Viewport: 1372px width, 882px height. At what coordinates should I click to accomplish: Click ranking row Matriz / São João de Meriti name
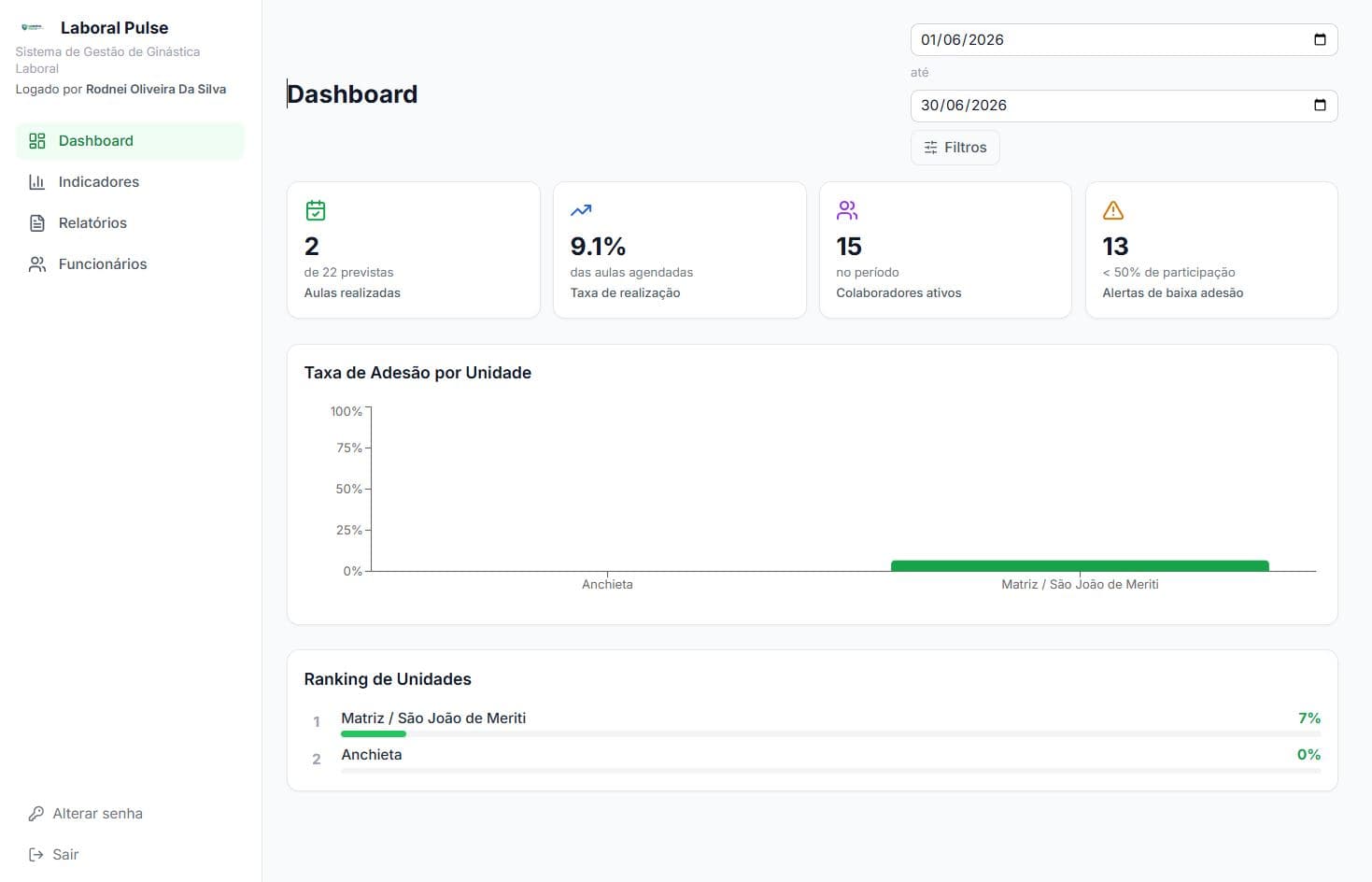[433, 718]
